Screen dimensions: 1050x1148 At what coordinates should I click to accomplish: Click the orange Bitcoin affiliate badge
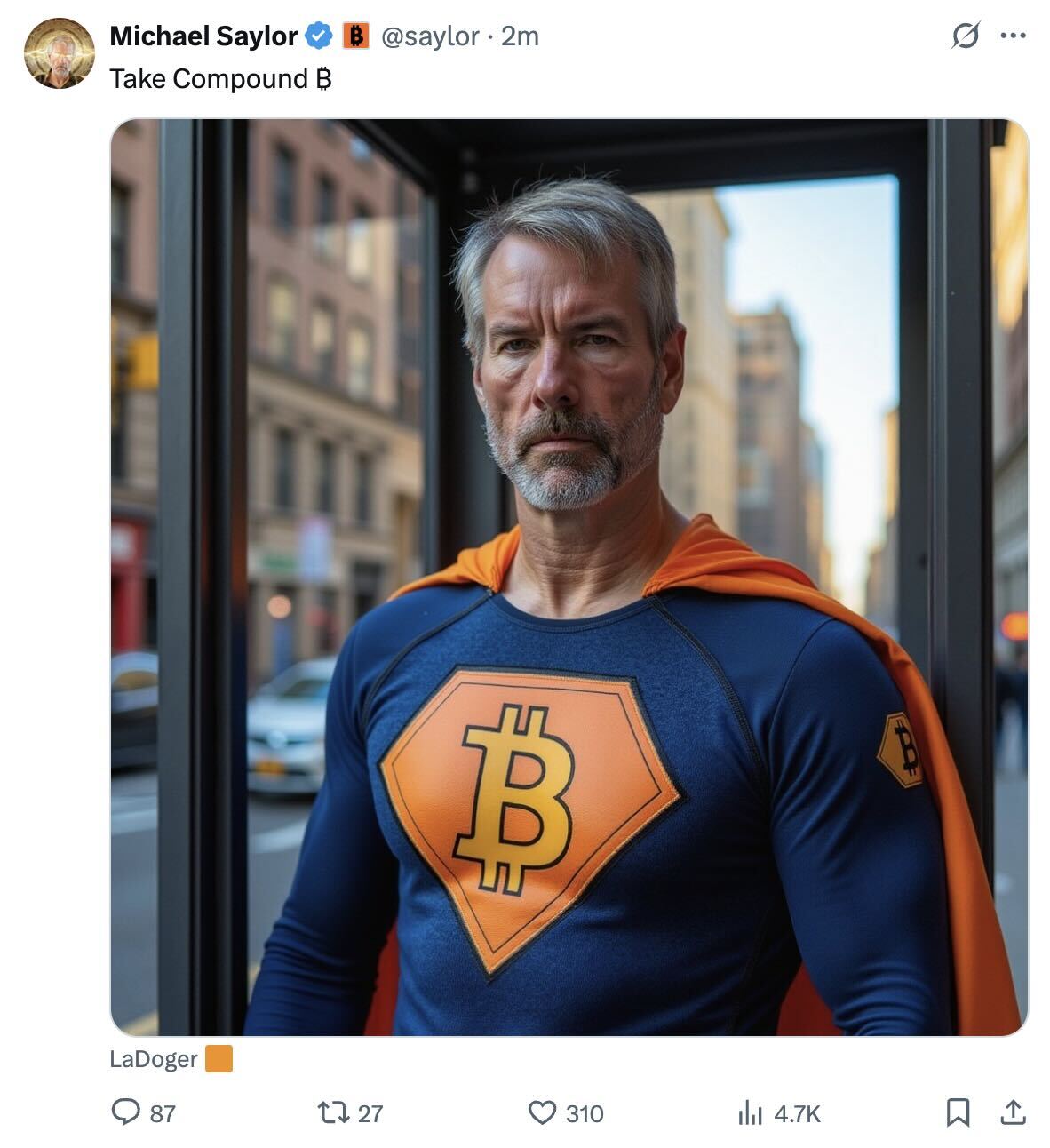356,36
